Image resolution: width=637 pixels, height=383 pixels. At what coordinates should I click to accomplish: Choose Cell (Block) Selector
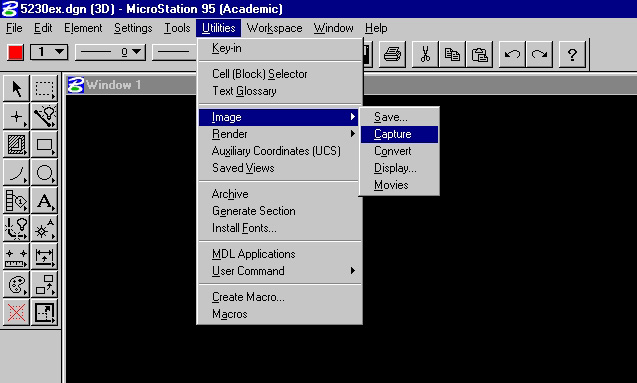(279, 74)
